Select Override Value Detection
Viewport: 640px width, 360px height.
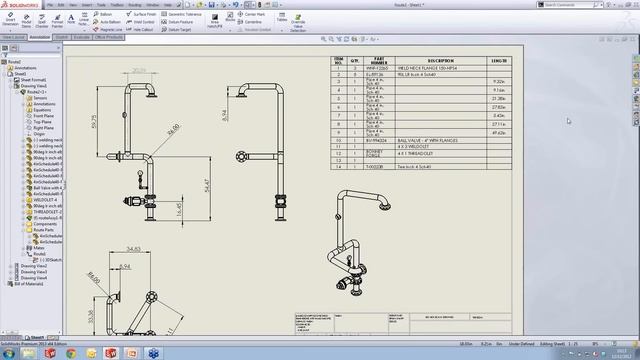(x=298, y=23)
